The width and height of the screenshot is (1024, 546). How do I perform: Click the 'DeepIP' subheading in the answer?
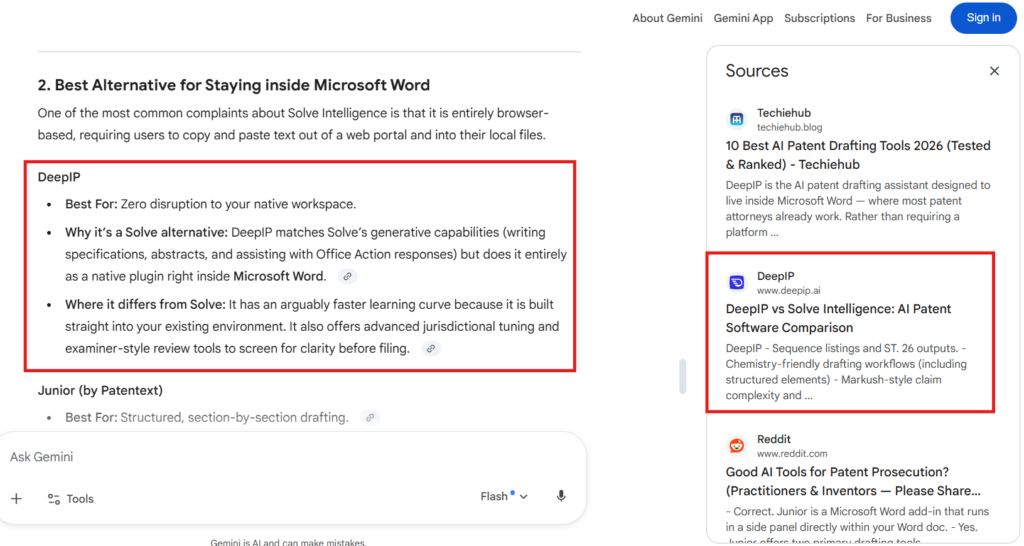click(59, 177)
